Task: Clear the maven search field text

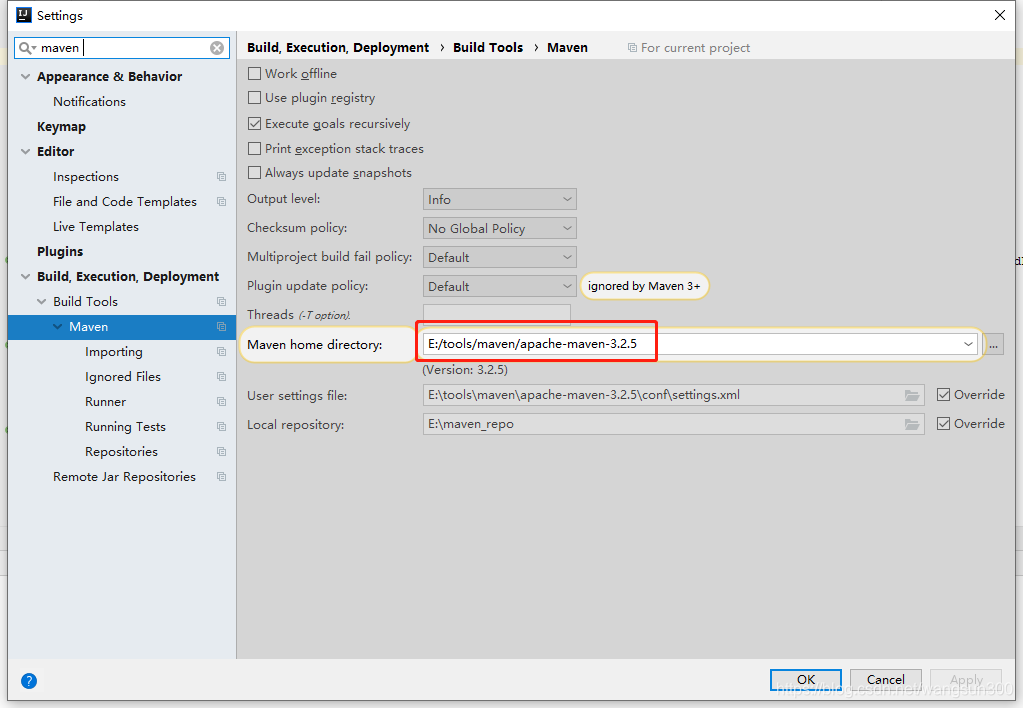Action: click(217, 48)
